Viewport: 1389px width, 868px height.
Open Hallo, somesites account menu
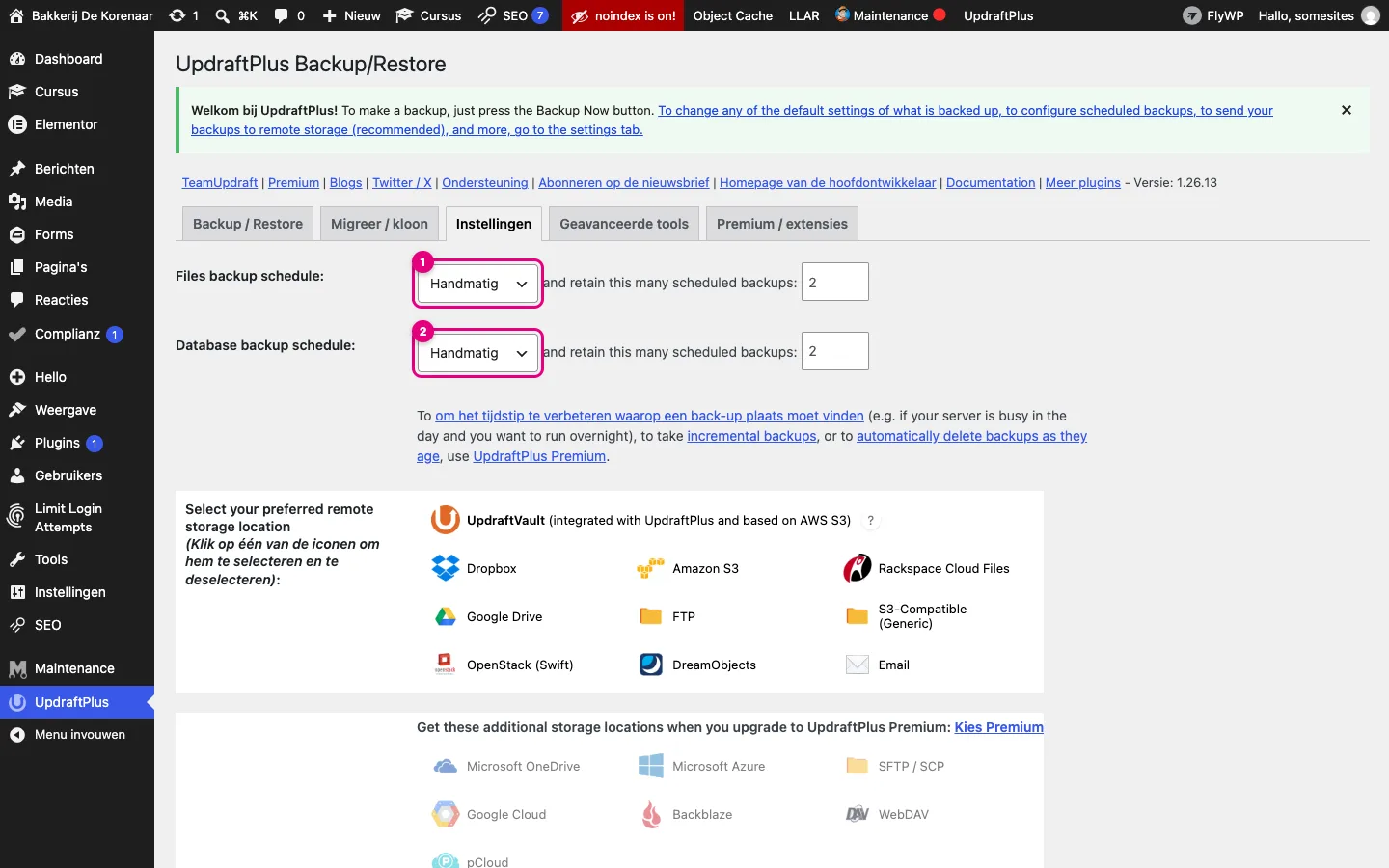point(1319,15)
